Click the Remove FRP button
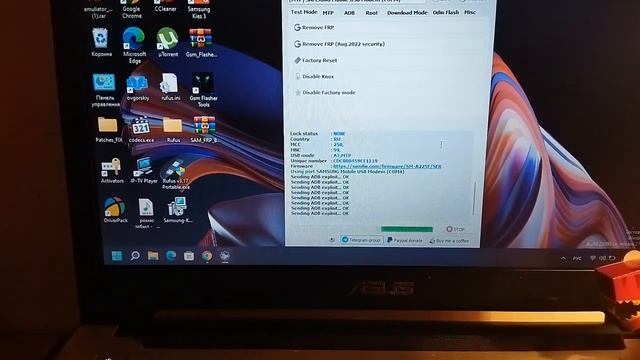The width and height of the screenshot is (640, 360). pos(314,27)
